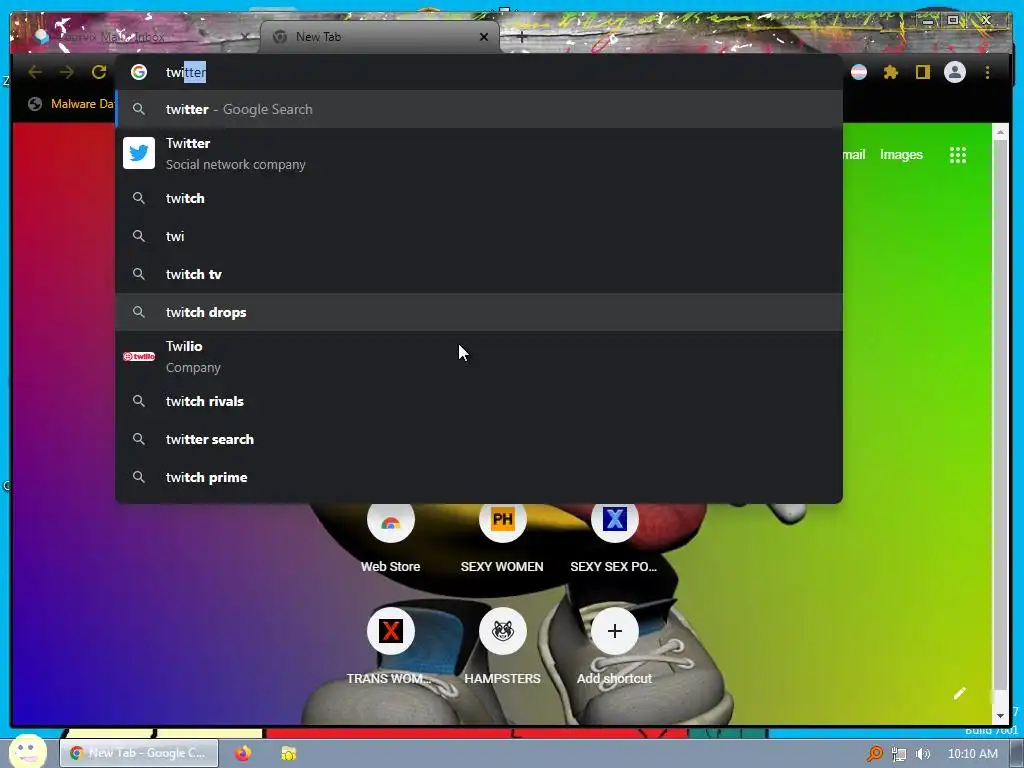Close the New Tab tab
Image resolution: width=1024 pixels, height=768 pixels.
pyautogui.click(x=484, y=37)
